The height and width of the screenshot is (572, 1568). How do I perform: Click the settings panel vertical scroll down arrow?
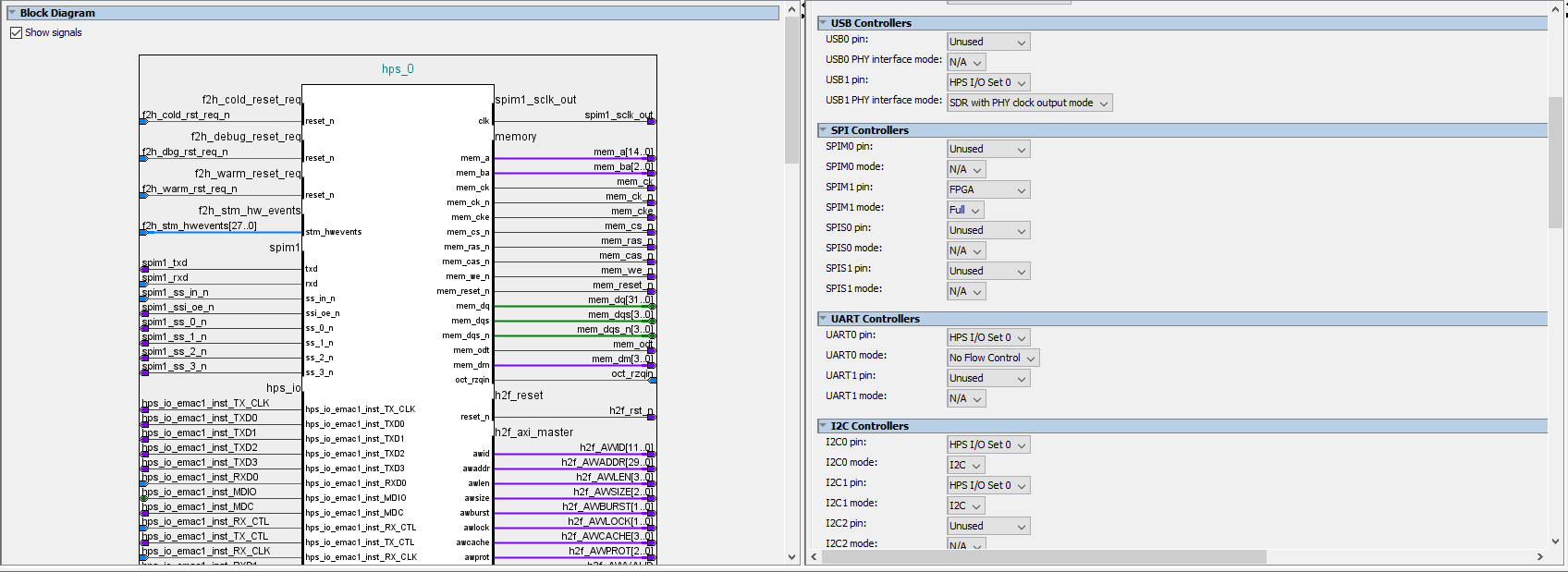pos(1555,542)
